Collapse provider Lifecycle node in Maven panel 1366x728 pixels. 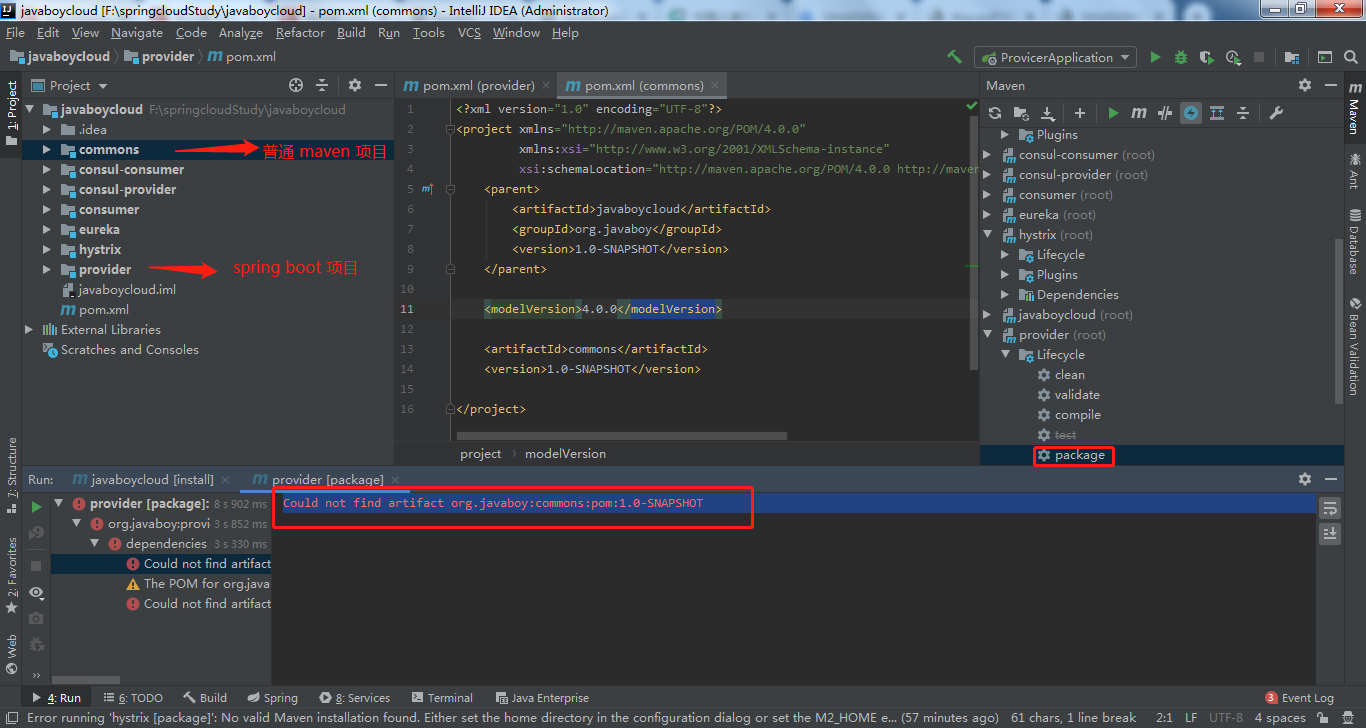click(x=1006, y=355)
